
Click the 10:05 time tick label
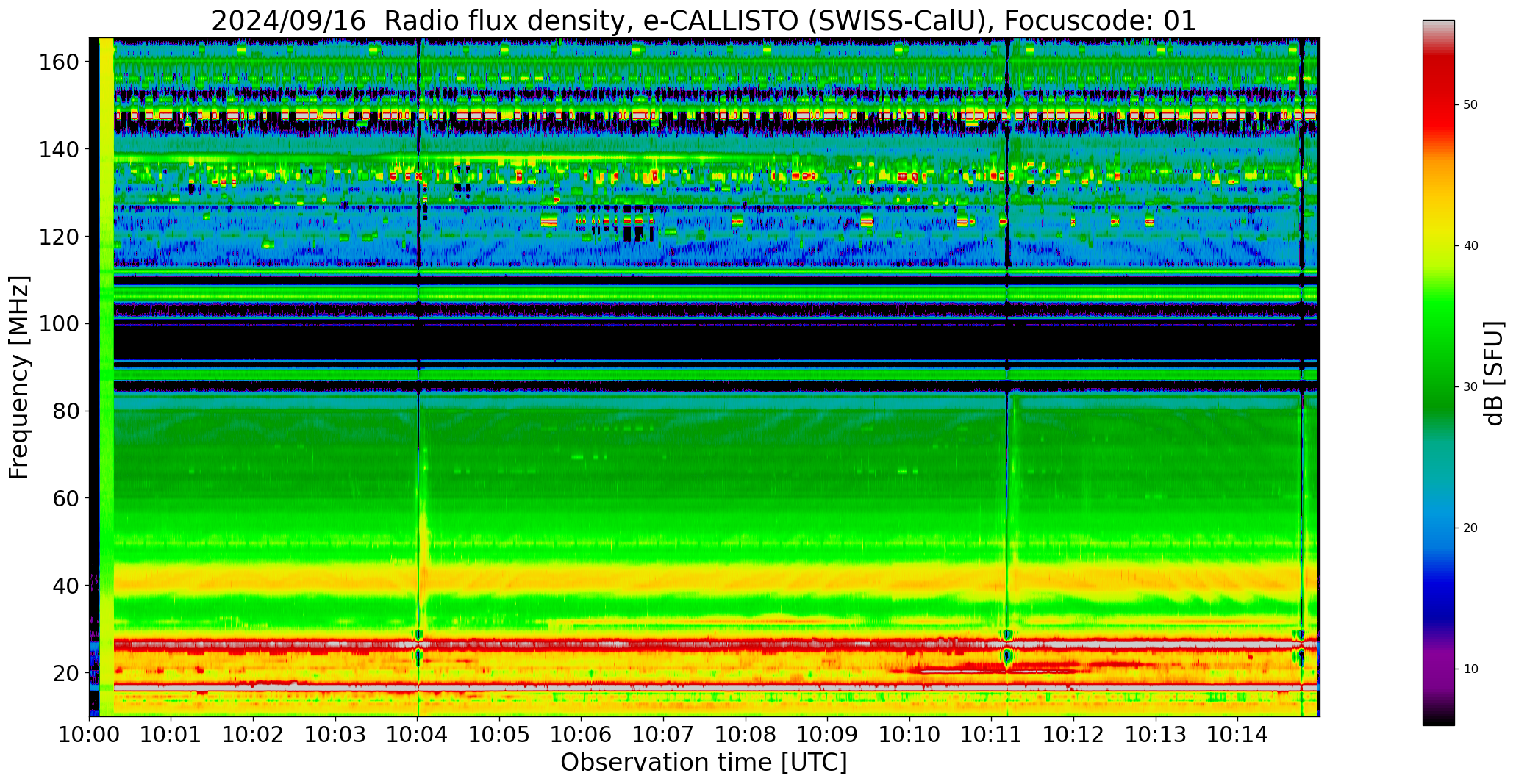[x=499, y=734]
